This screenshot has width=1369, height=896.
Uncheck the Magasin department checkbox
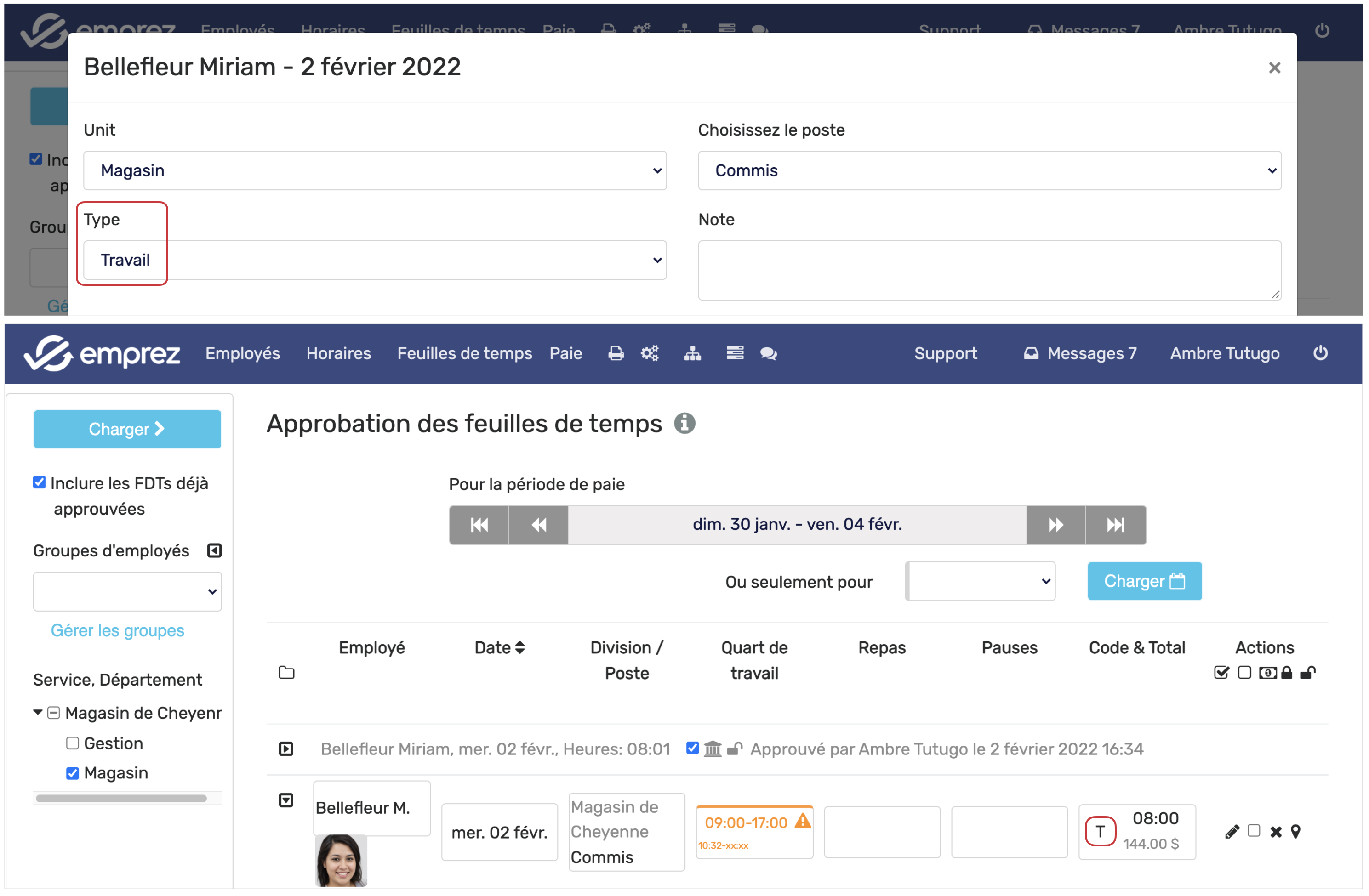pos(73,773)
